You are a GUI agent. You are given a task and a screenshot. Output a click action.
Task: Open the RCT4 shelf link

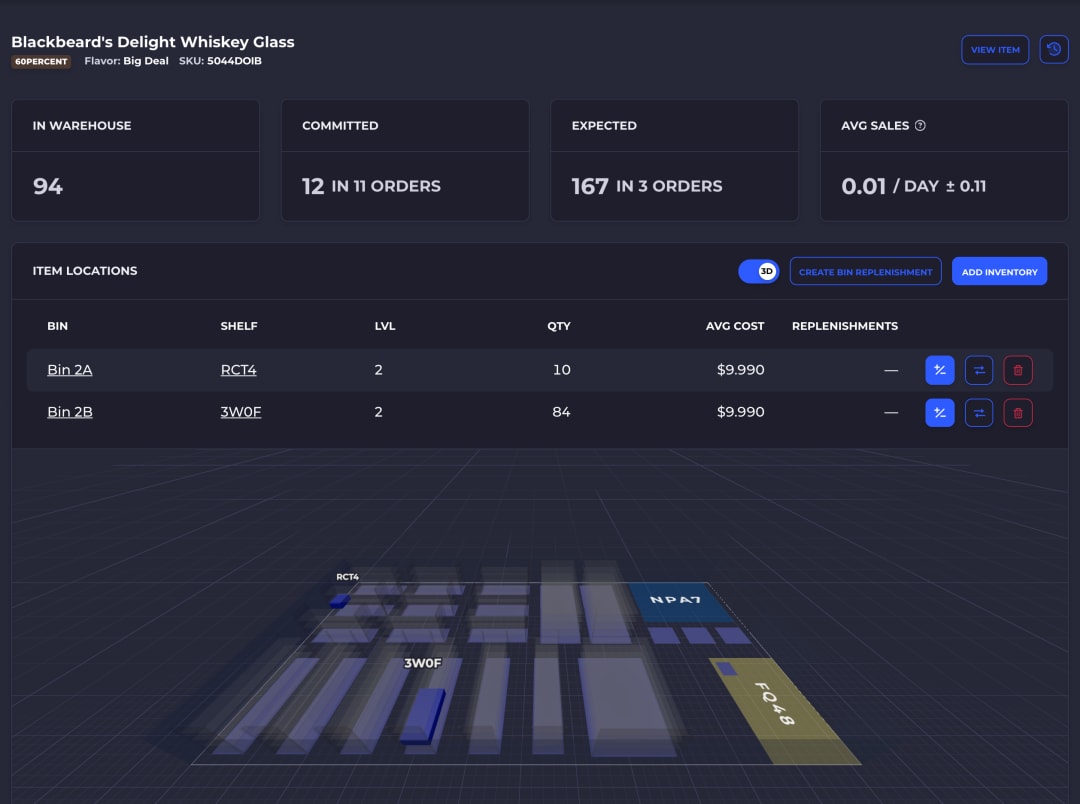(x=238, y=370)
